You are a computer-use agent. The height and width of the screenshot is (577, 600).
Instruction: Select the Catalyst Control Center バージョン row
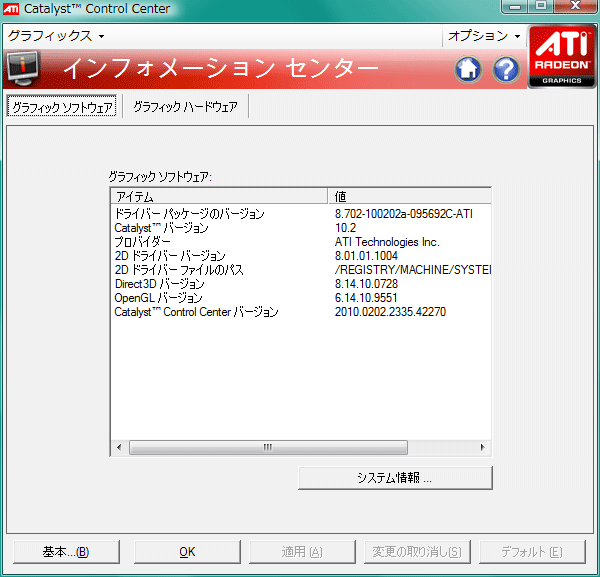pyautogui.click(x=301, y=312)
